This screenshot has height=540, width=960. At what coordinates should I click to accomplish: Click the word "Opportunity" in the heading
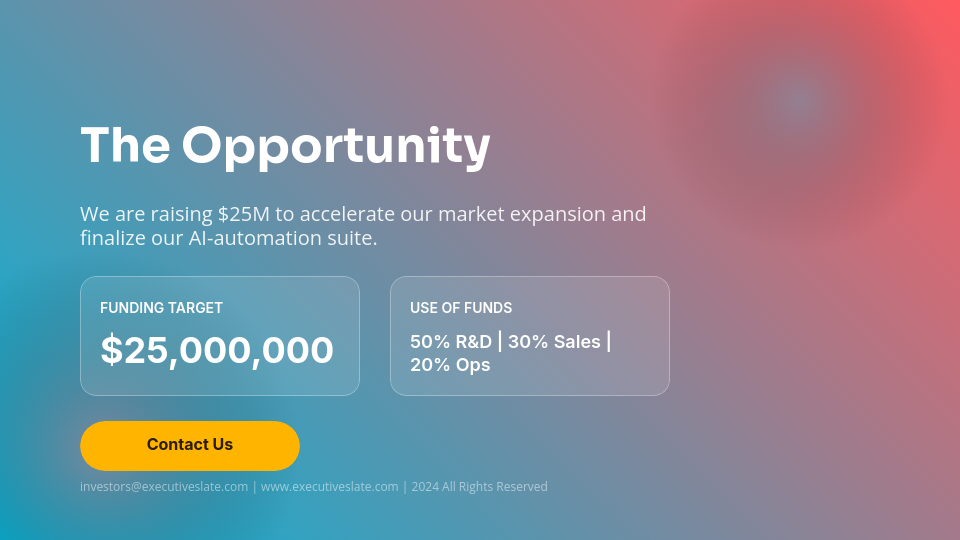[336, 146]
